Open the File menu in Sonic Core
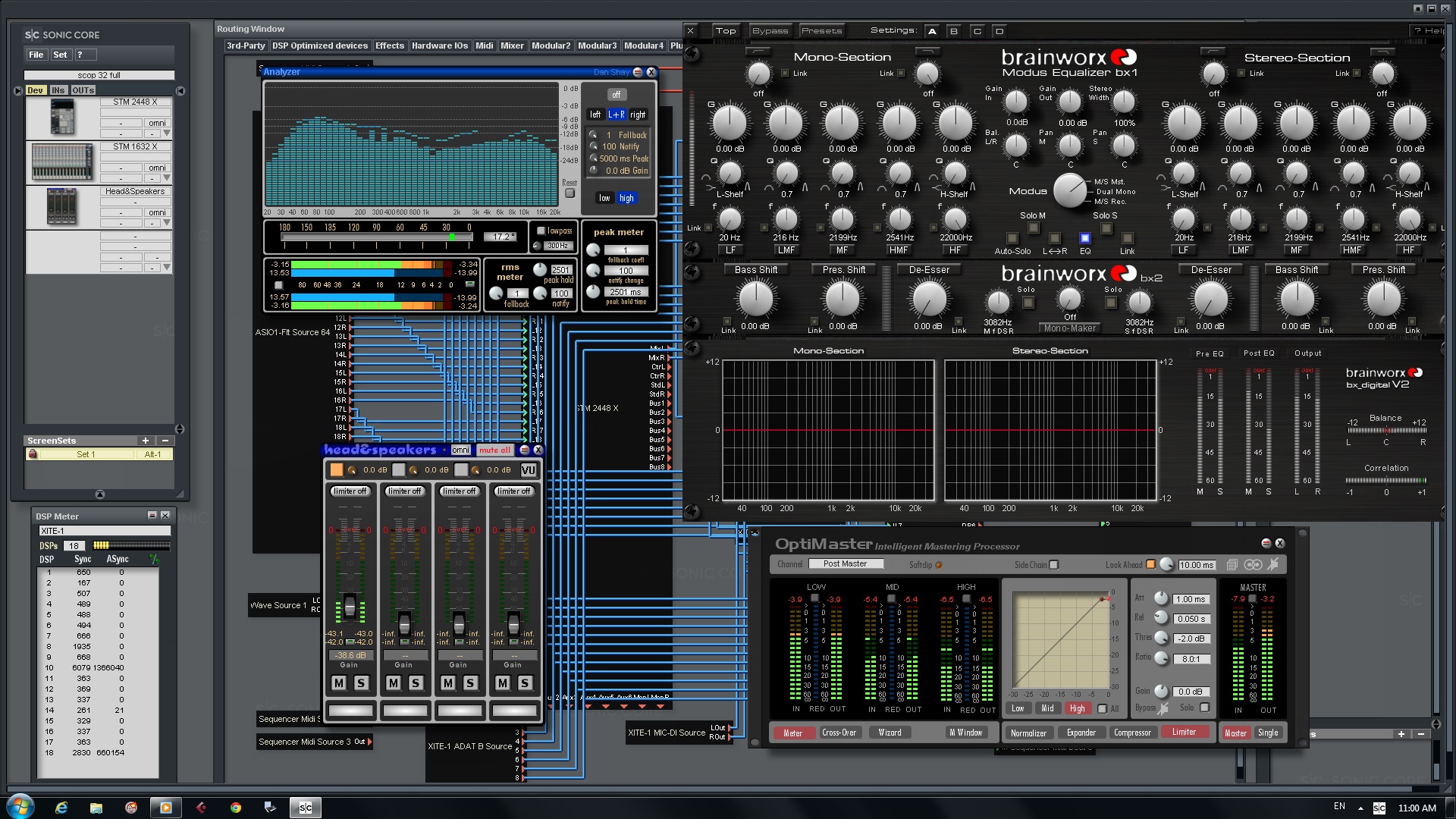Image resolution: width=1456 pixels, height=819 pixels. pos(36,55)
